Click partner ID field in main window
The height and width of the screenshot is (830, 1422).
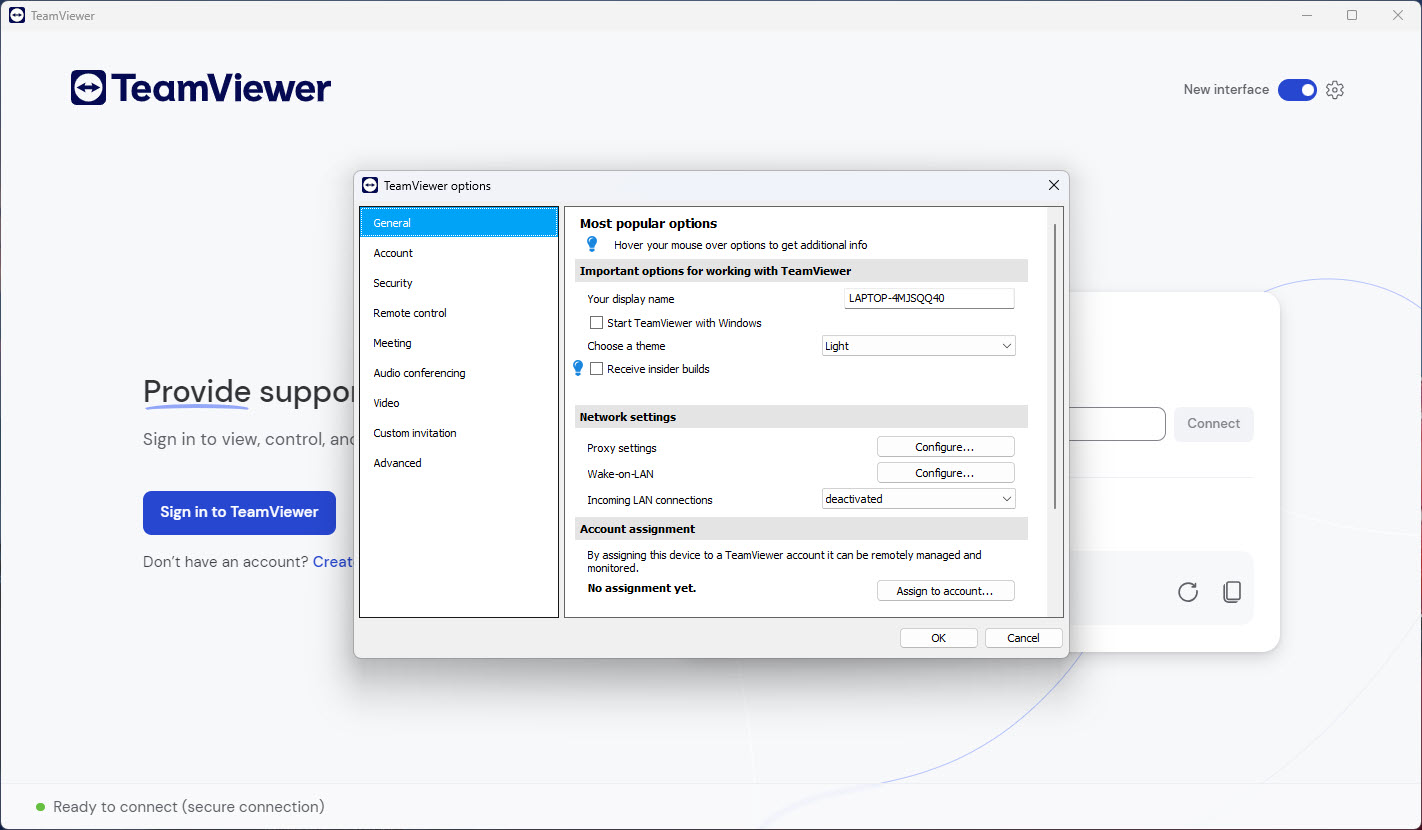pos(1117,424)
